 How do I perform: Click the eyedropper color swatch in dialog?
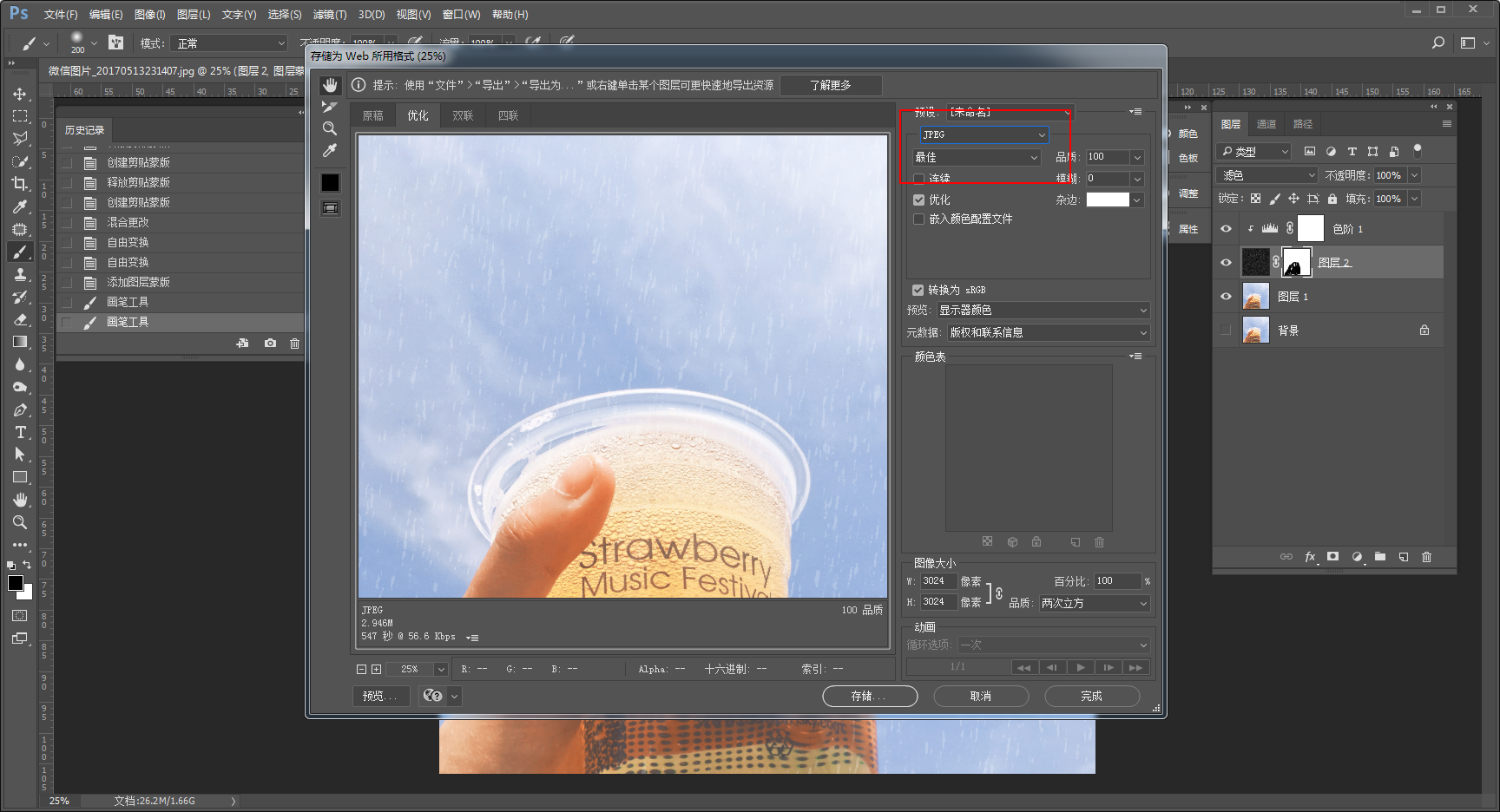pos(330,182)
